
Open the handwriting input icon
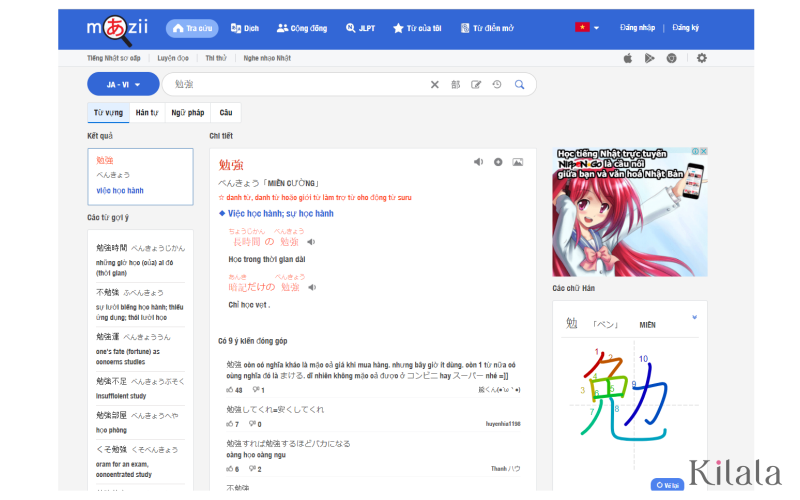[x=476, y=85]
